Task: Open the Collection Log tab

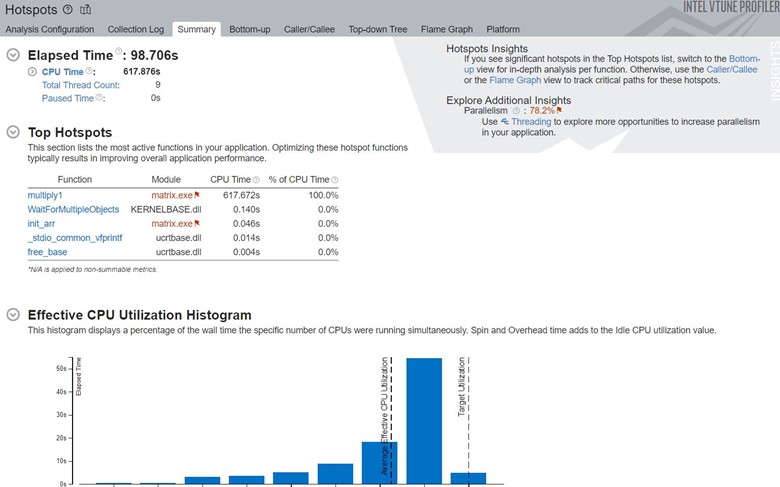Action: [x=136, y=29]
